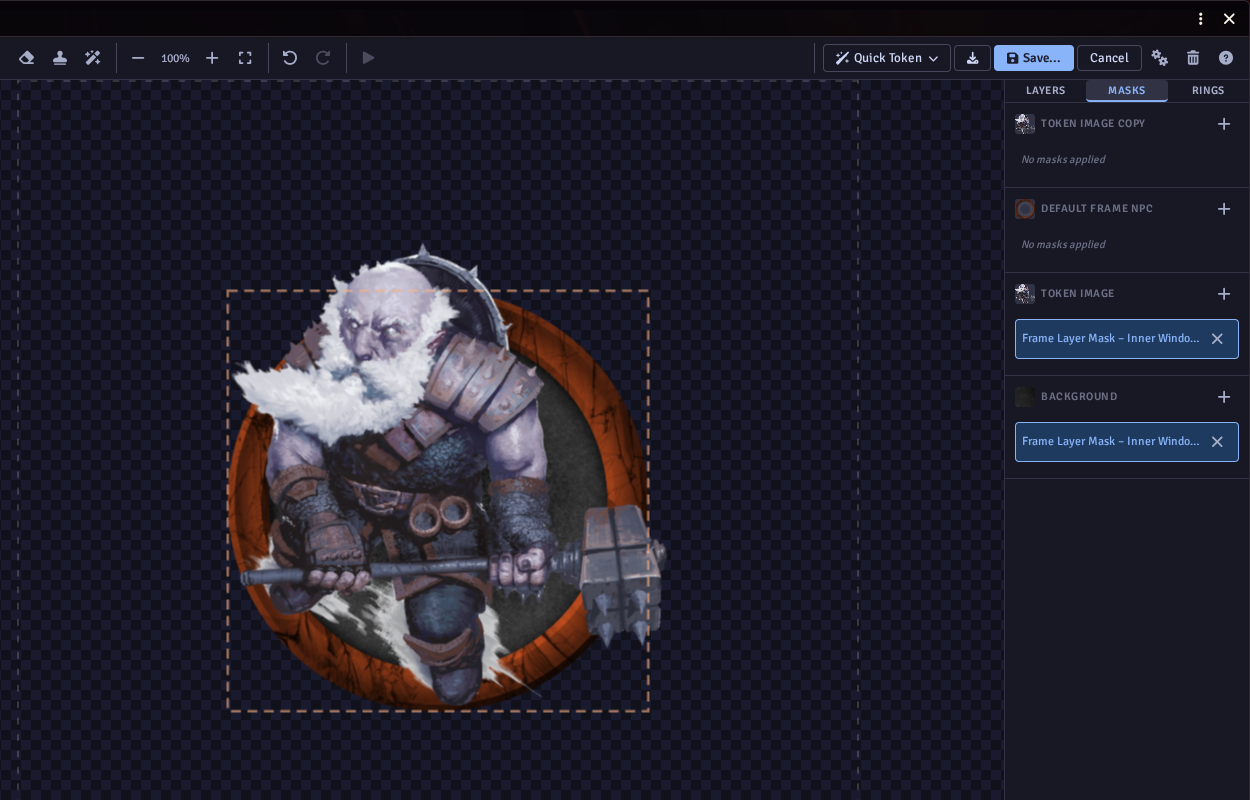Screen dimensions: 1250x800
Task: Click the Save... button
Action: [x=1034, y=58]
